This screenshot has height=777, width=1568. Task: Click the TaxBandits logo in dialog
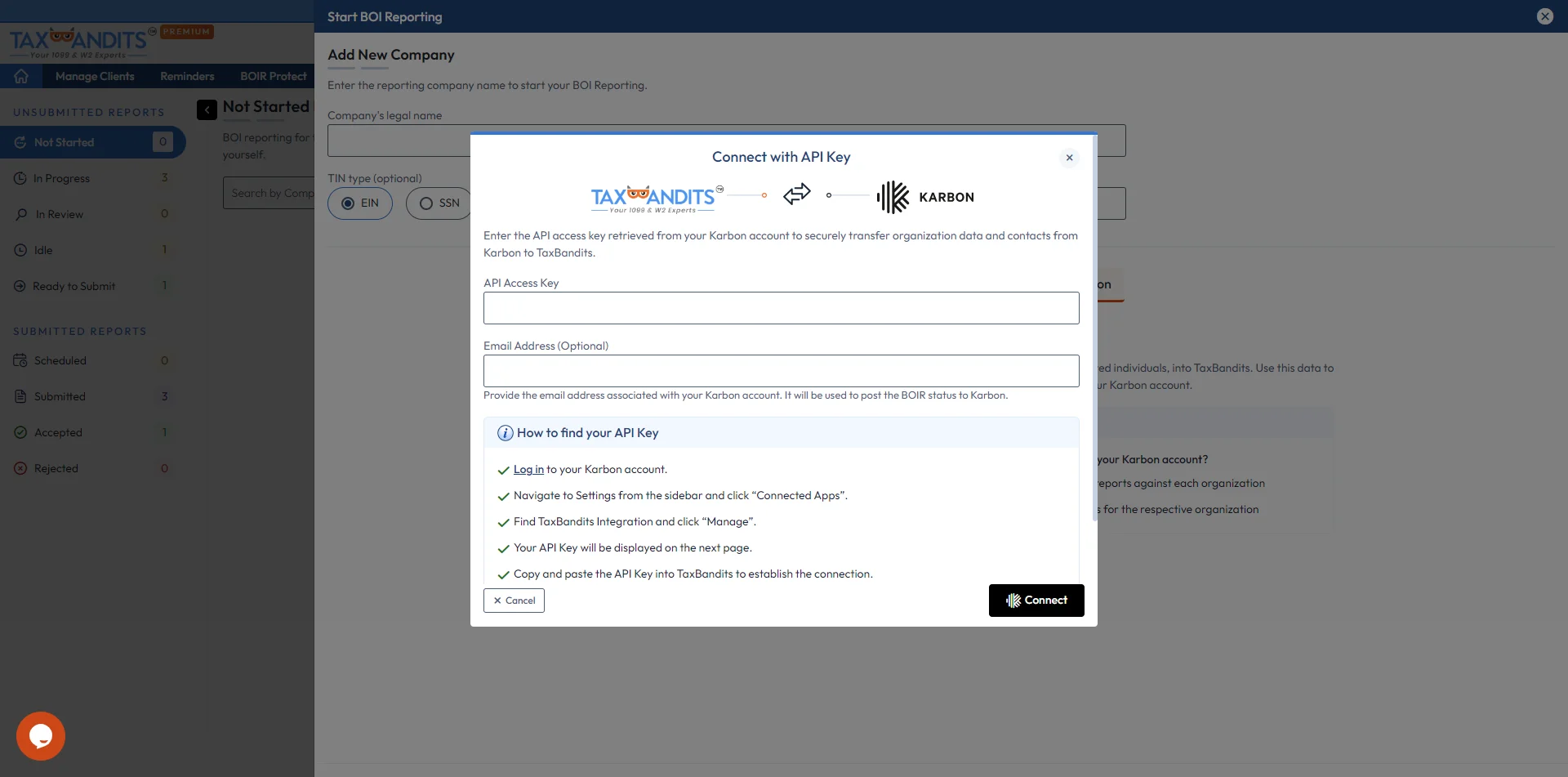click(657, 199)
